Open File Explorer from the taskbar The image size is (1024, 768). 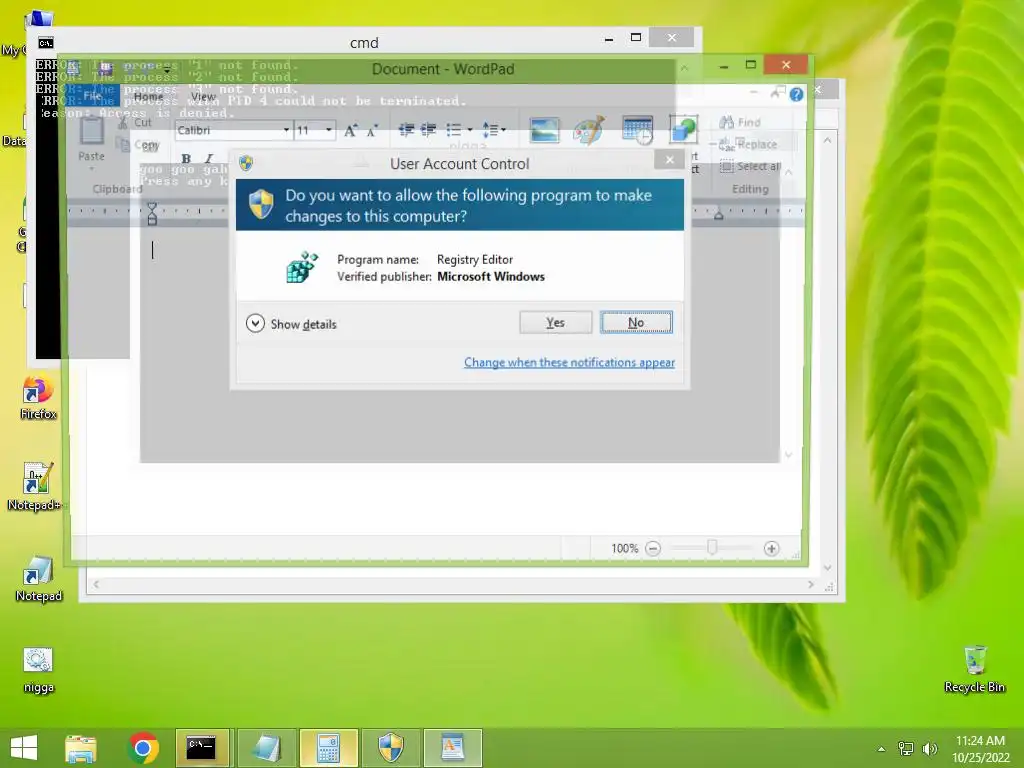pos(81,748)
